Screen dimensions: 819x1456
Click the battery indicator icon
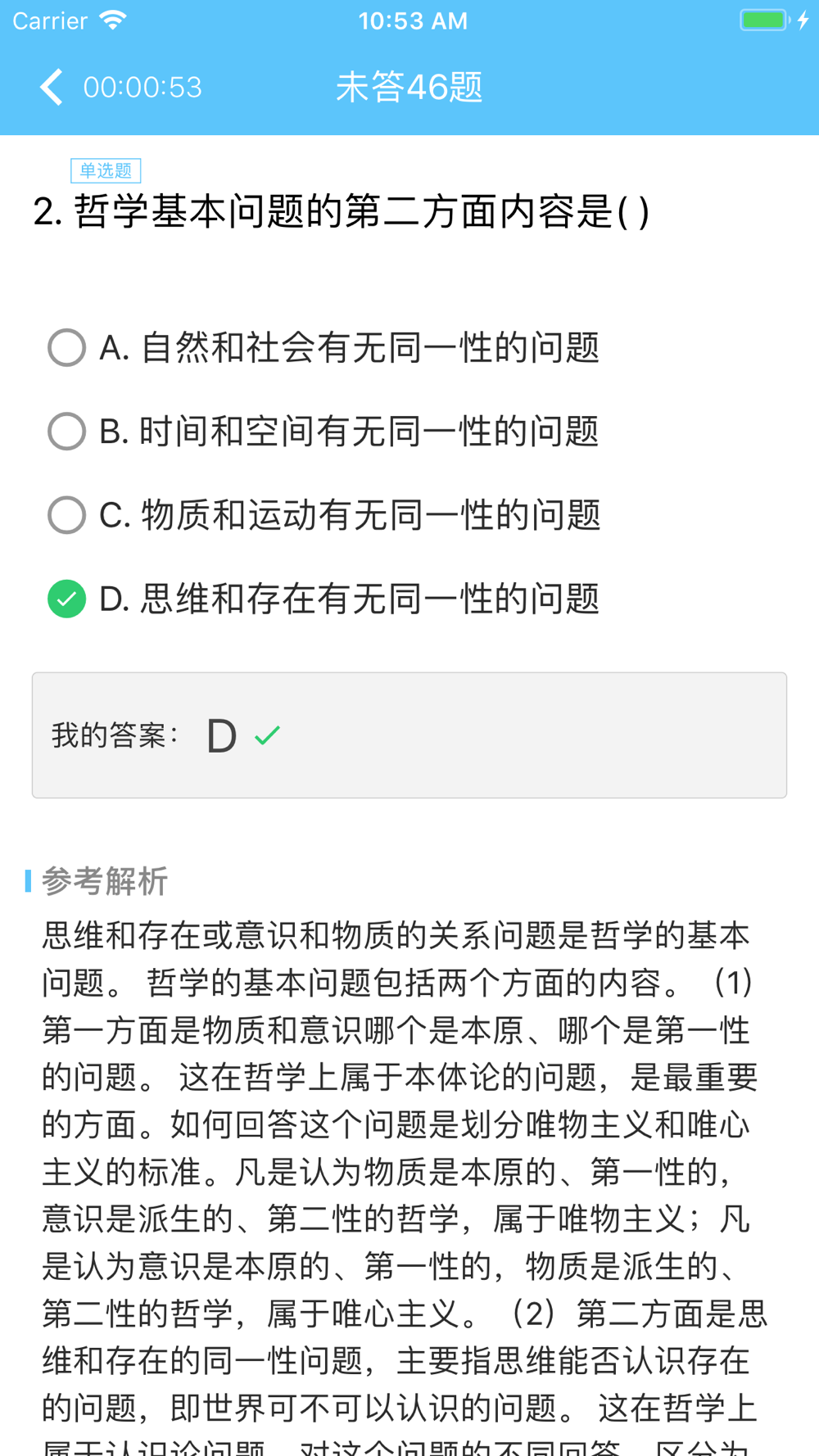(x=765, y=20)
